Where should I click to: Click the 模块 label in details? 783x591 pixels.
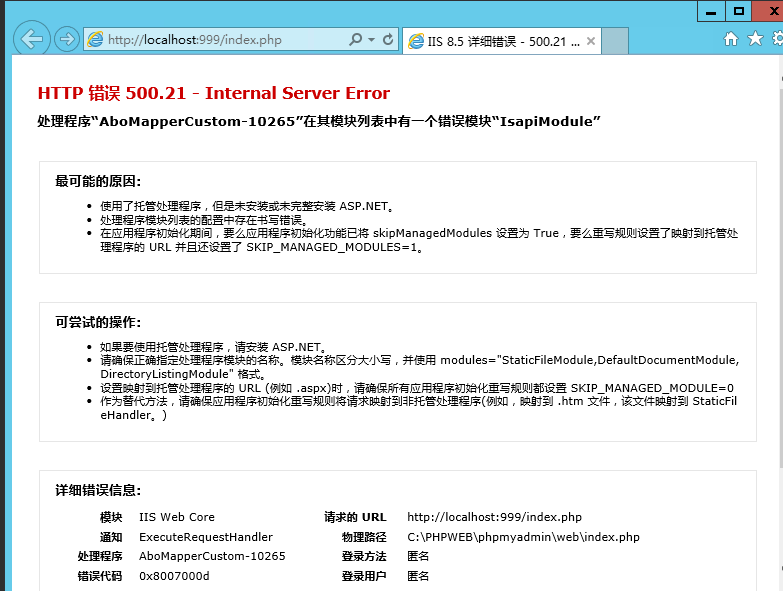111,517
